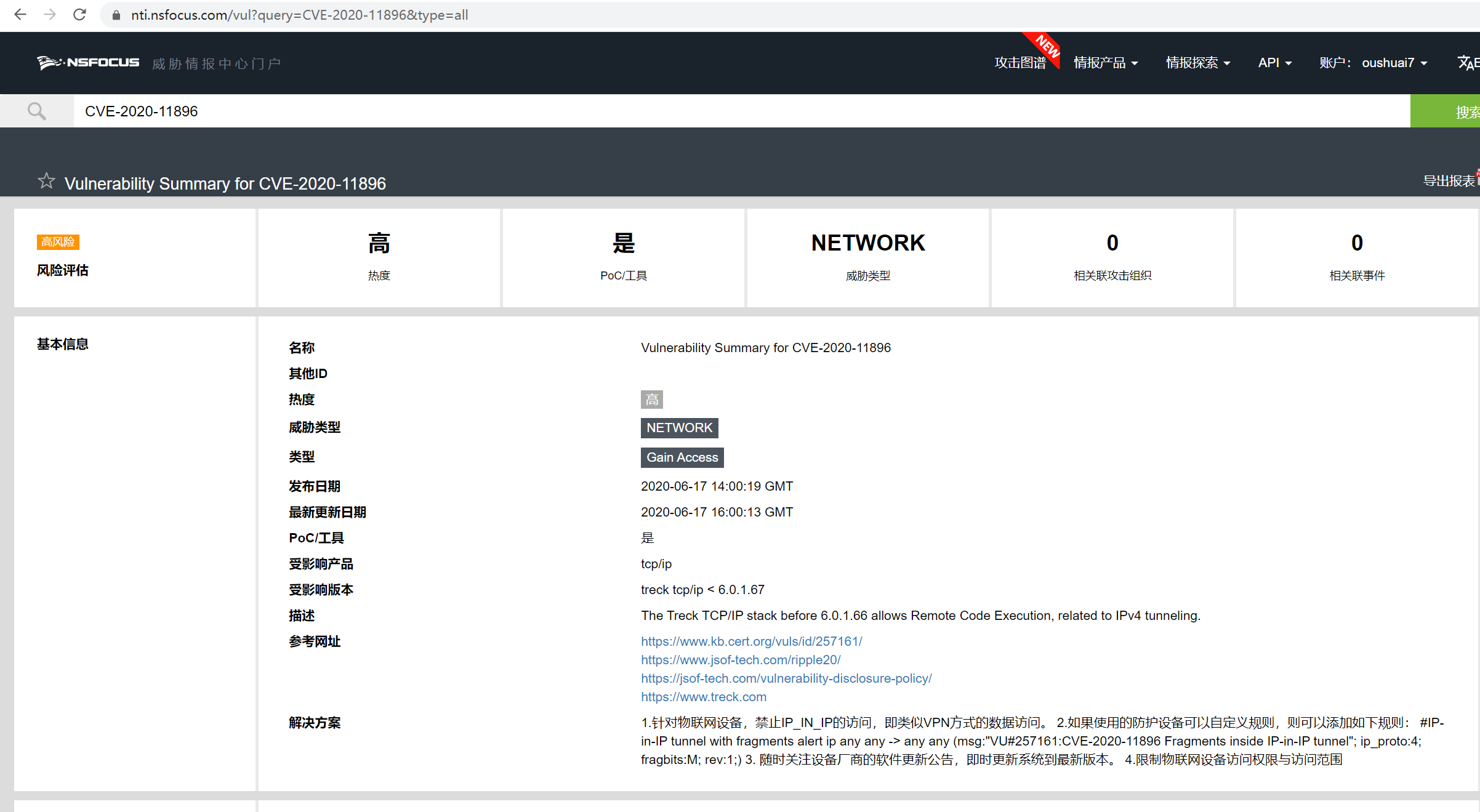Viewport: 1480px width, 812px height.
Task: Click the address bar lock icon
Action: tap(116, 15)
